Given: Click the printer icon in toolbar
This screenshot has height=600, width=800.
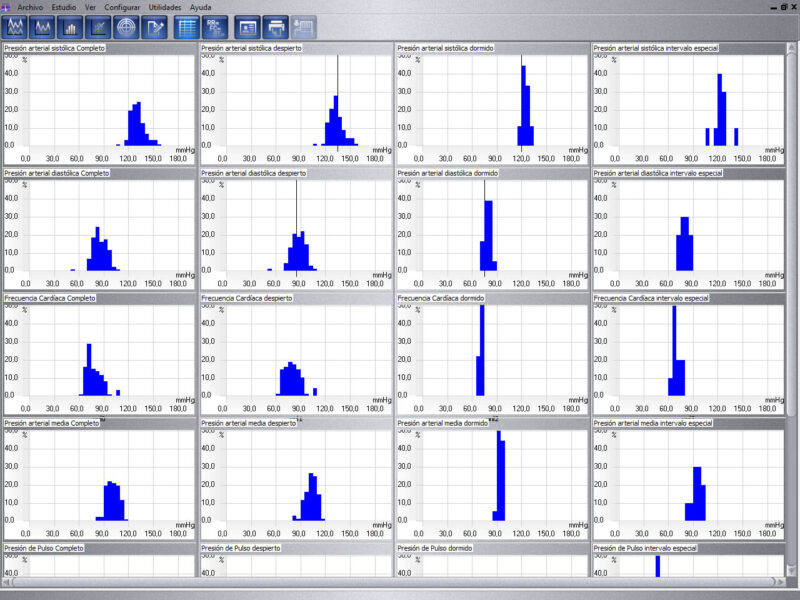Looking at the screenshot, I should (275, 27).
